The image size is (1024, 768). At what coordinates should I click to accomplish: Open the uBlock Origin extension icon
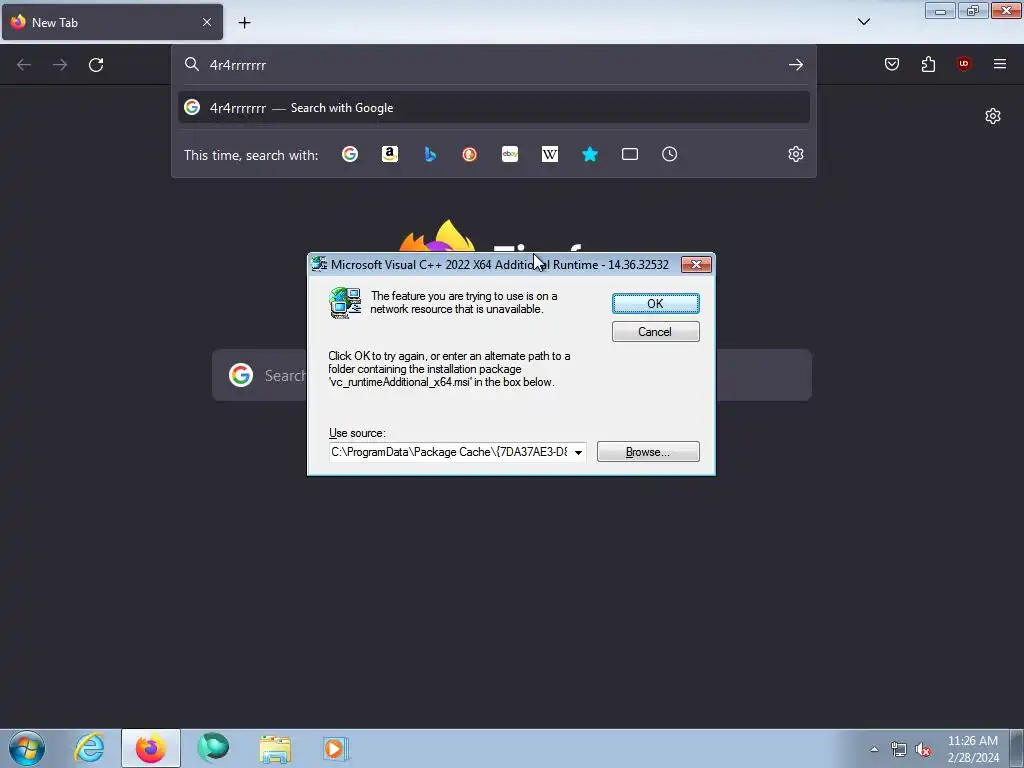pos(964,64)
